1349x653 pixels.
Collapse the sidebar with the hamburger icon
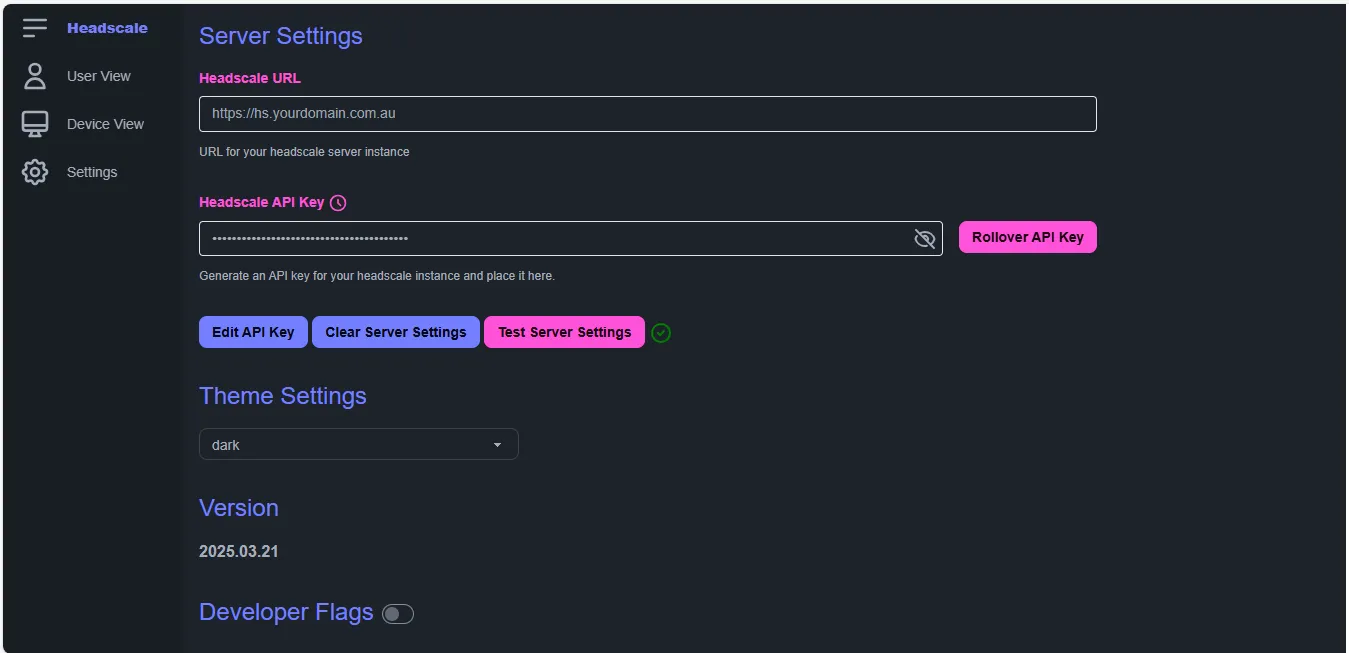[35, 28]
